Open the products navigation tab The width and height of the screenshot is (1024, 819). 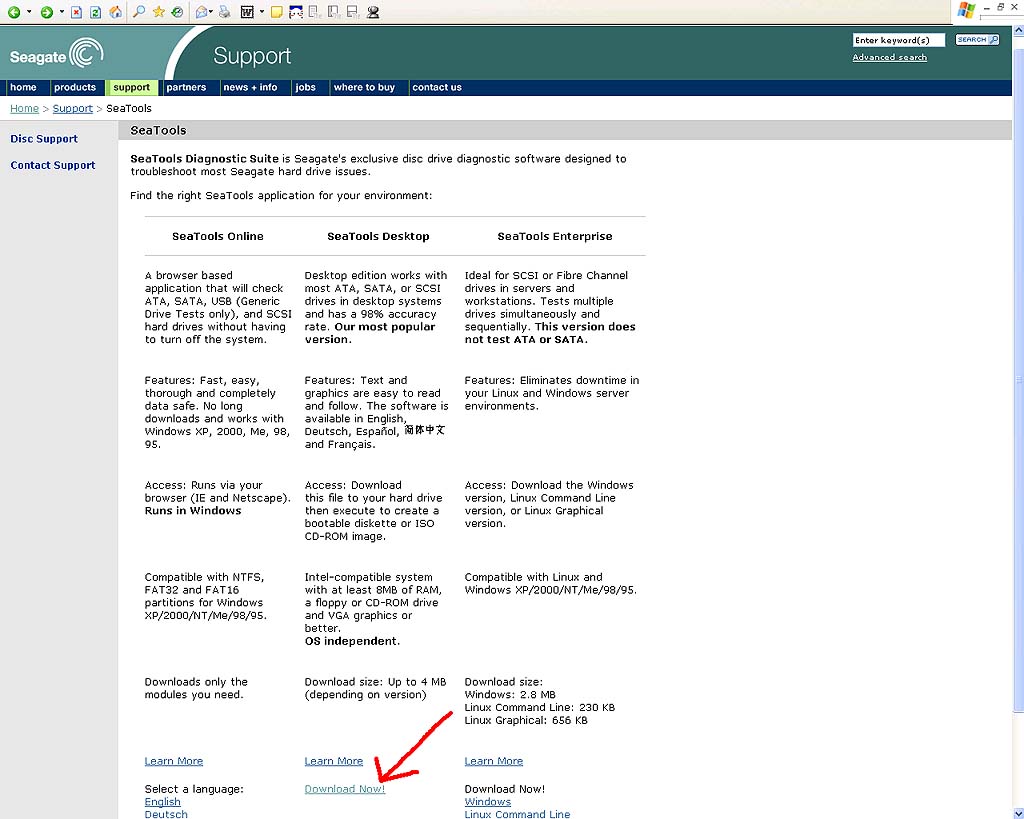point(75,88)
